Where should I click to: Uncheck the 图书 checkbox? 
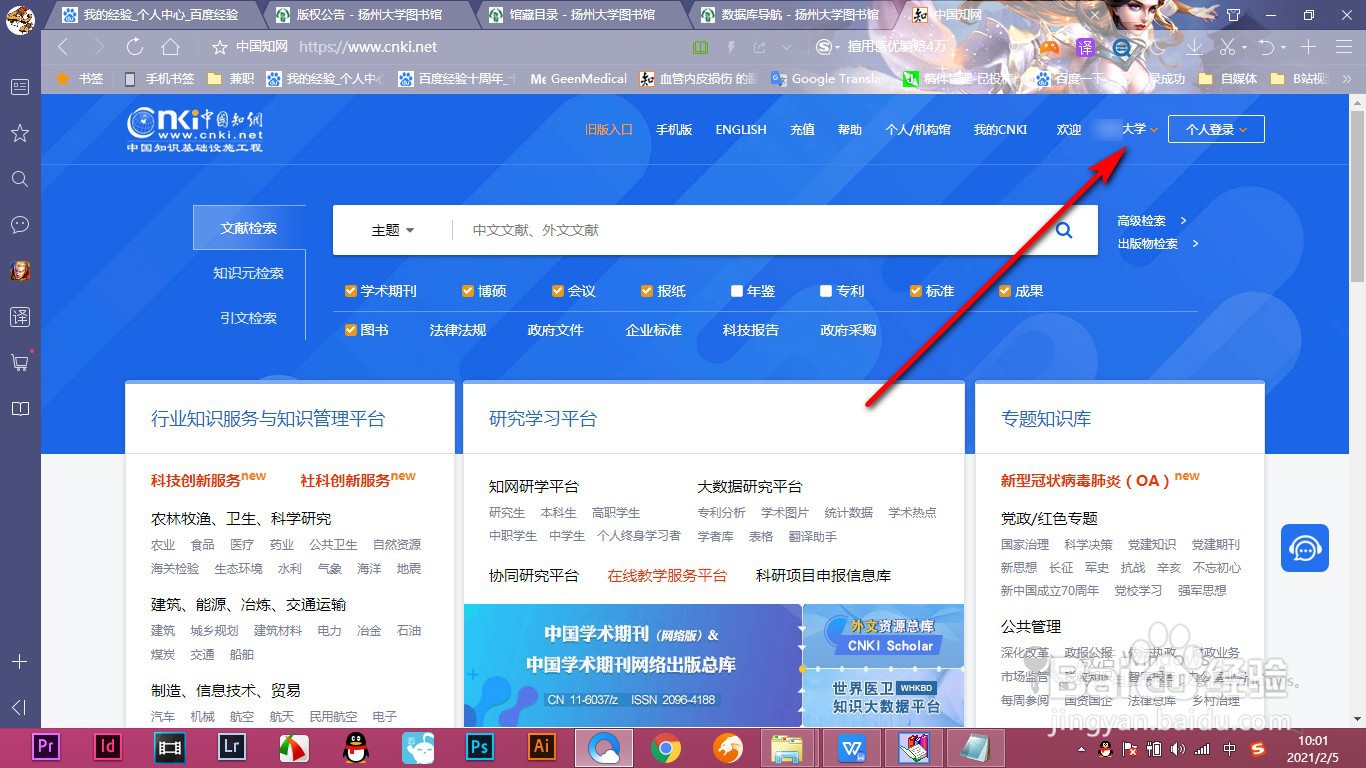[351, 330]
